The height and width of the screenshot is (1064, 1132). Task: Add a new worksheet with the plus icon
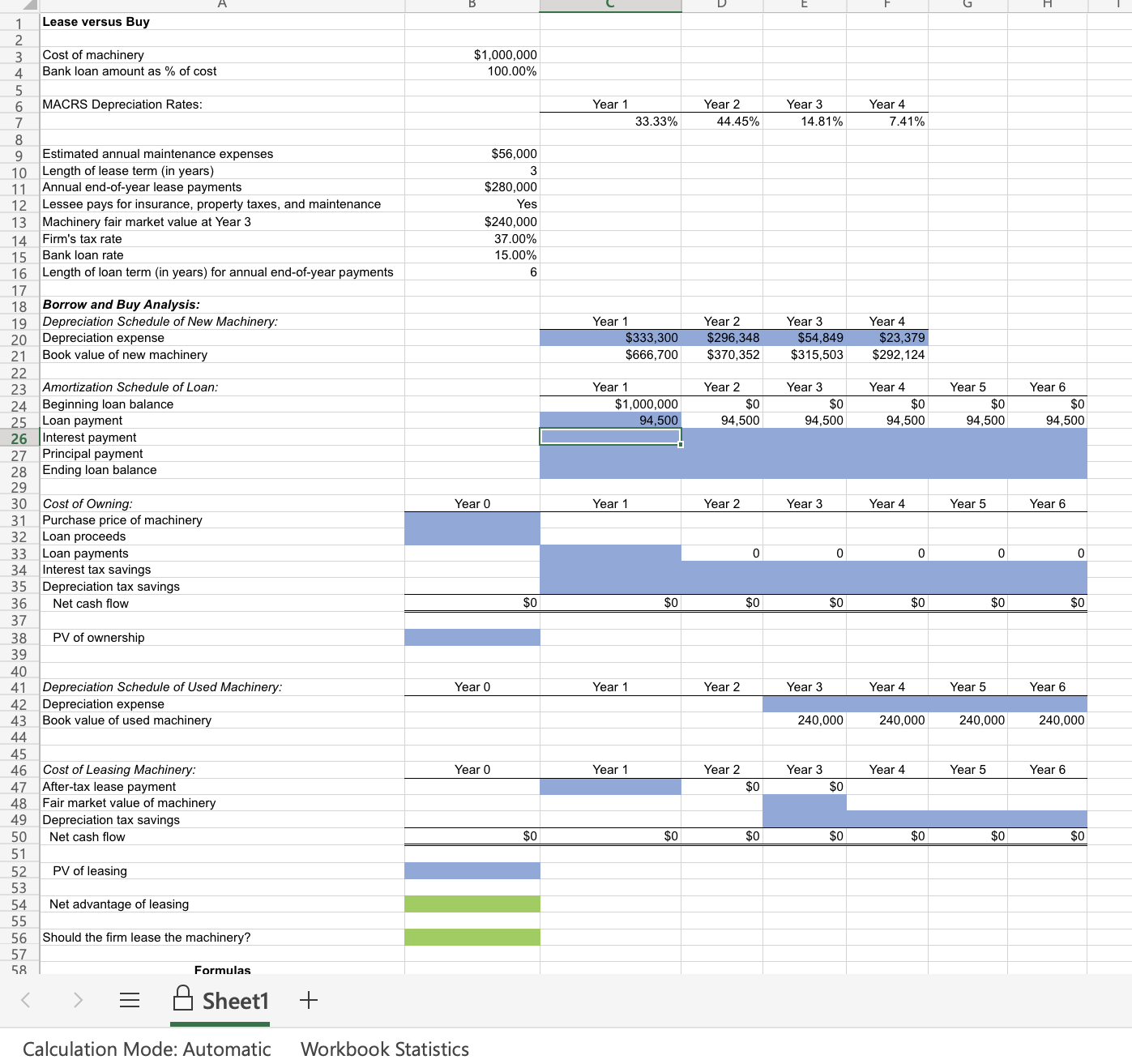pos(309,1000)
